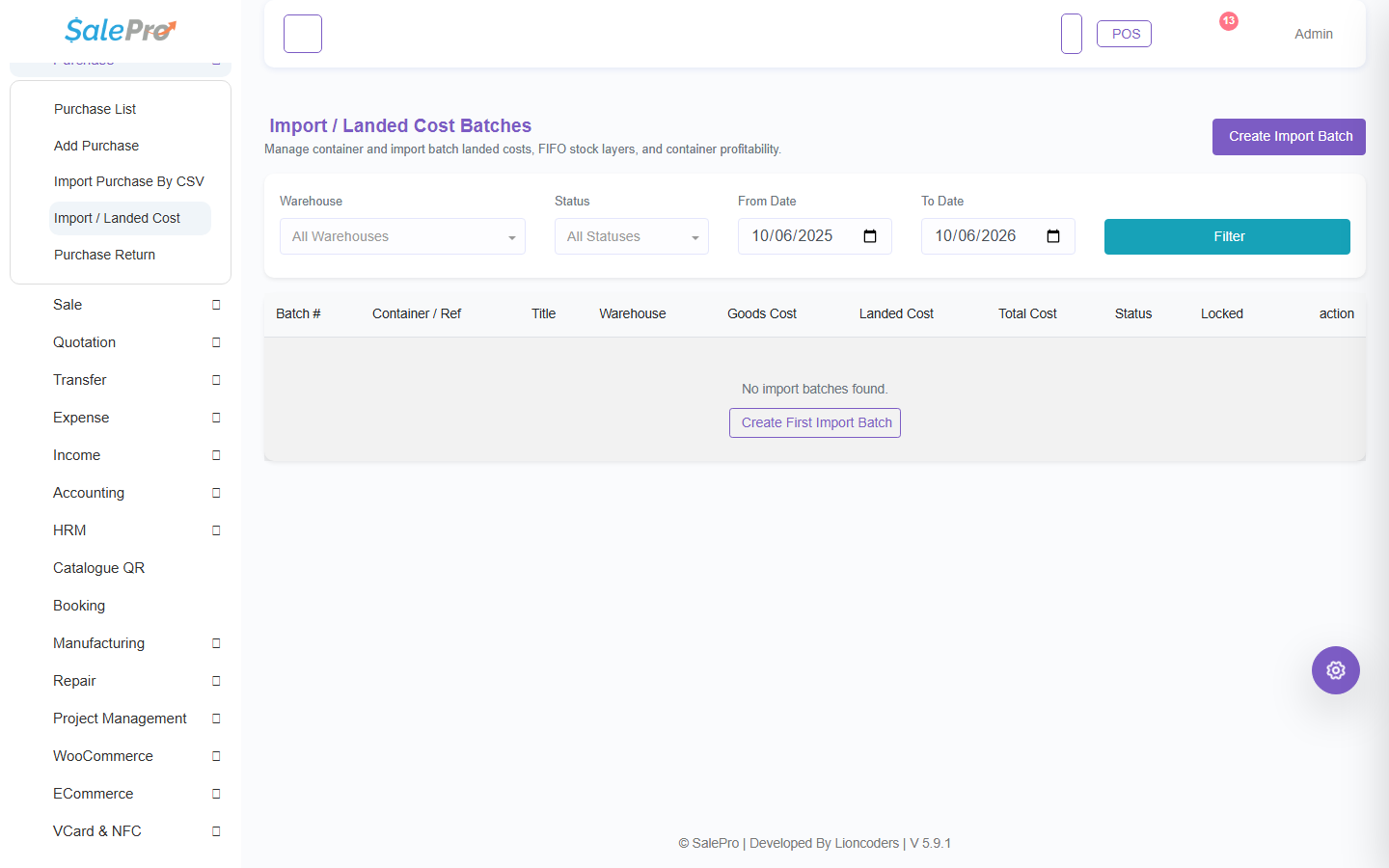Select Import Purchase By CSV

tap(129, 181)
